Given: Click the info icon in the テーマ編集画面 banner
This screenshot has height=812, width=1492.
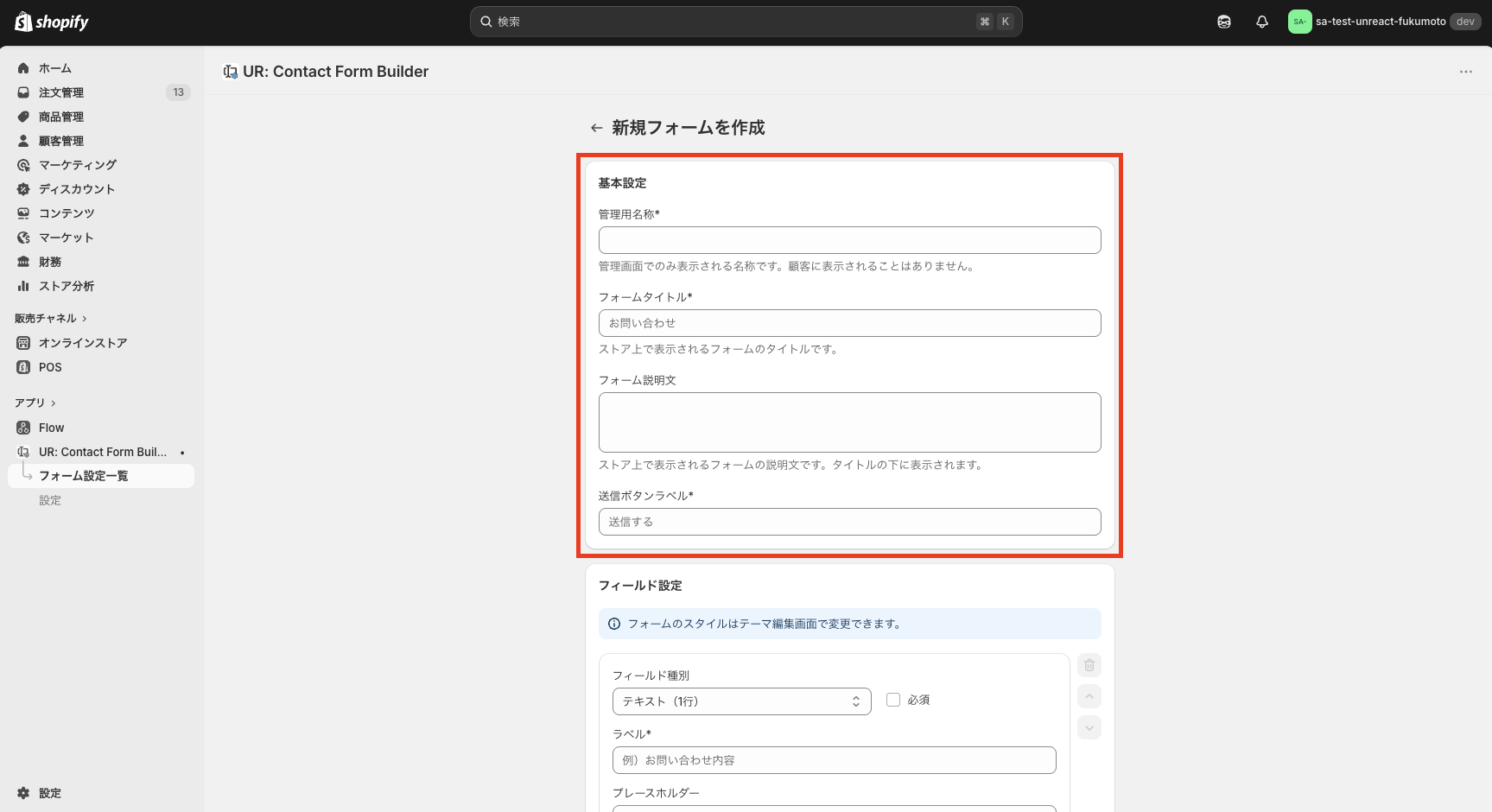Looking at the screenshot, I should click(x=614, y=624).
